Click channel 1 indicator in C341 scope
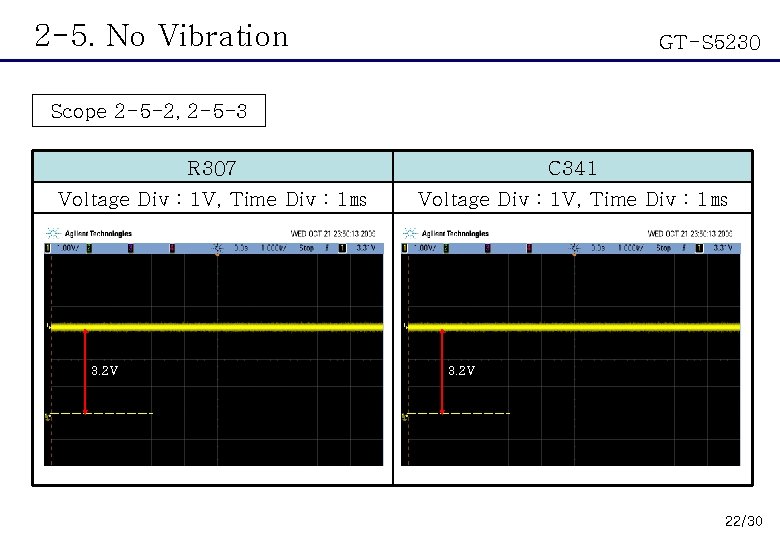 click(x=404, y=248)
